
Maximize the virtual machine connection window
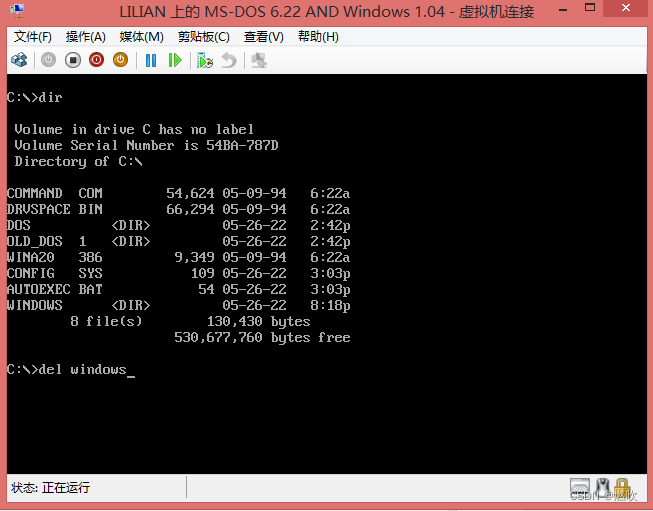[x=590, y=7]
